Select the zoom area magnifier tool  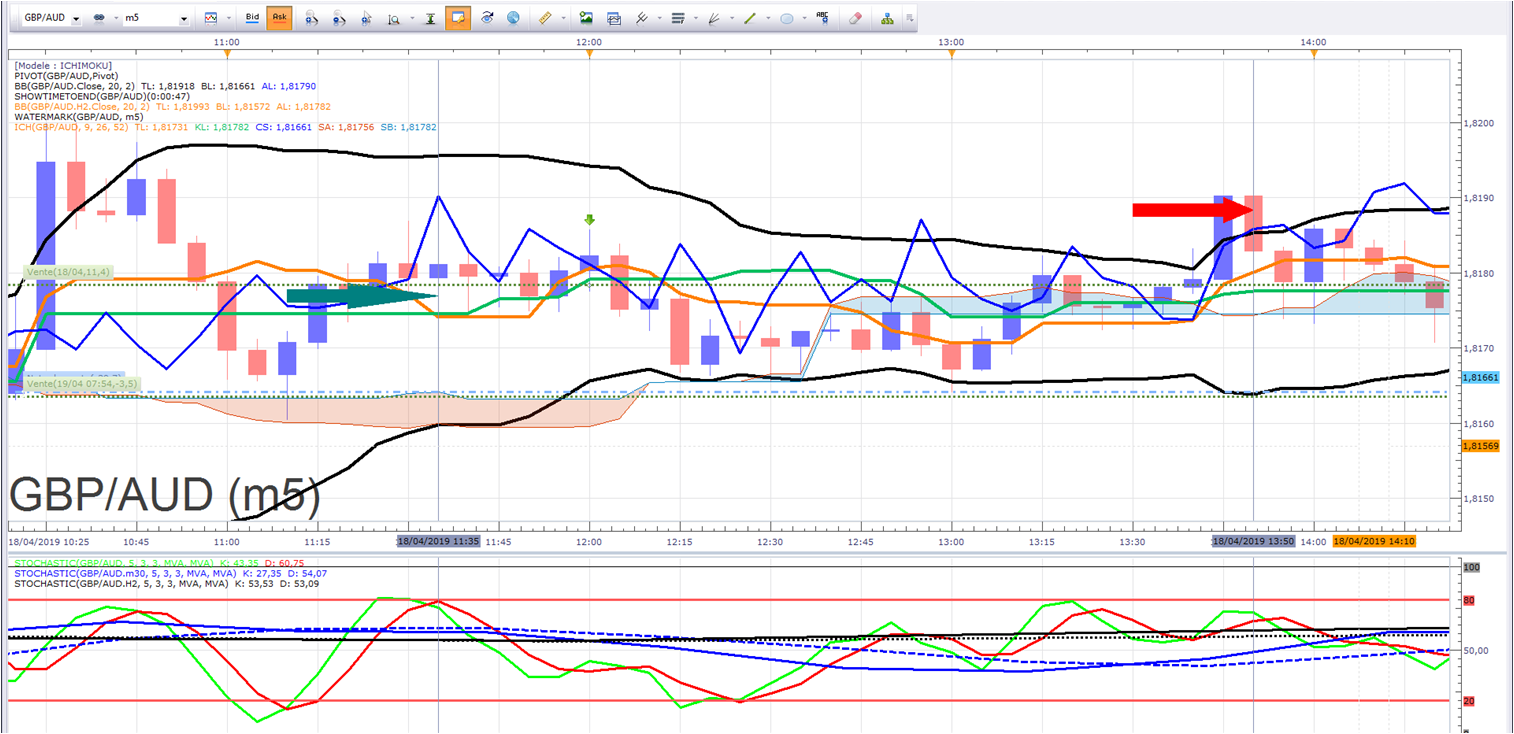click(x=394, y=18)
